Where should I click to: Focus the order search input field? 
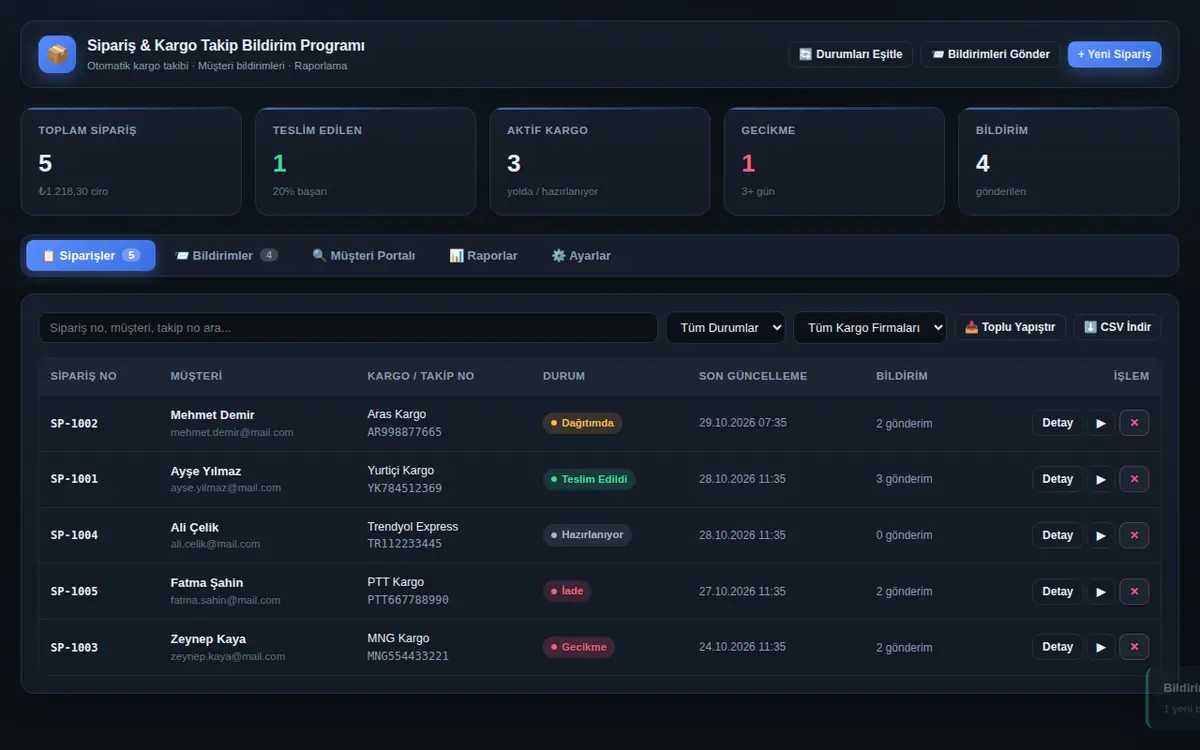point(348,328)
